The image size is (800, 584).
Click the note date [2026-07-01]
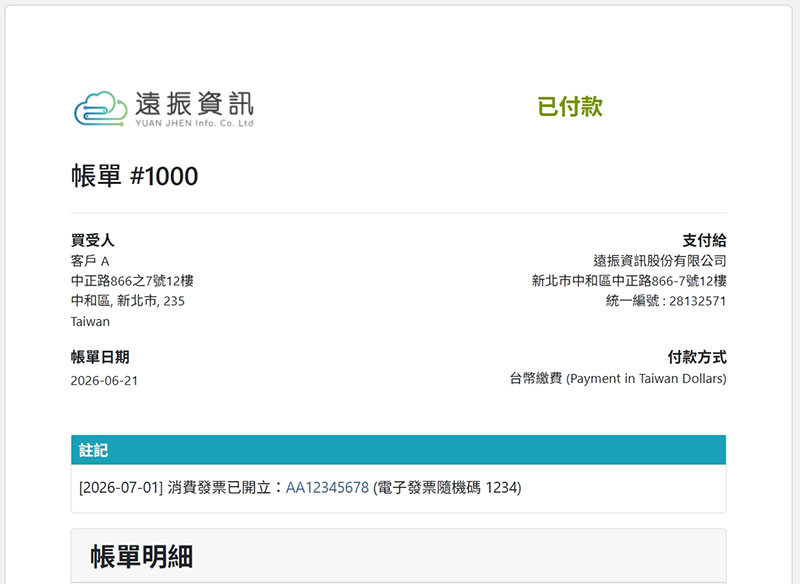(x=121, y=488)
